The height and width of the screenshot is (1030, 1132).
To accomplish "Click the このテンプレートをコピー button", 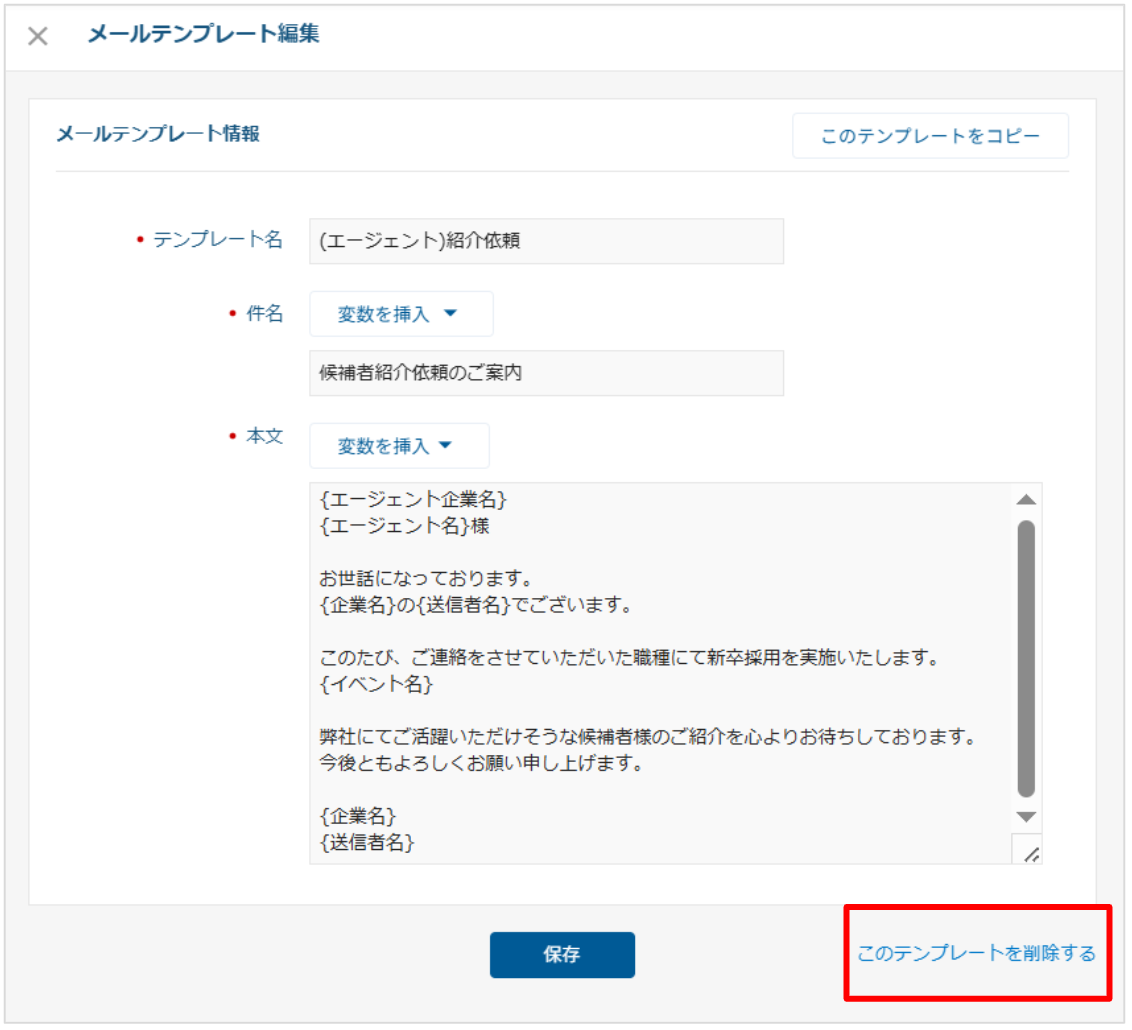I will coord(930,136).
